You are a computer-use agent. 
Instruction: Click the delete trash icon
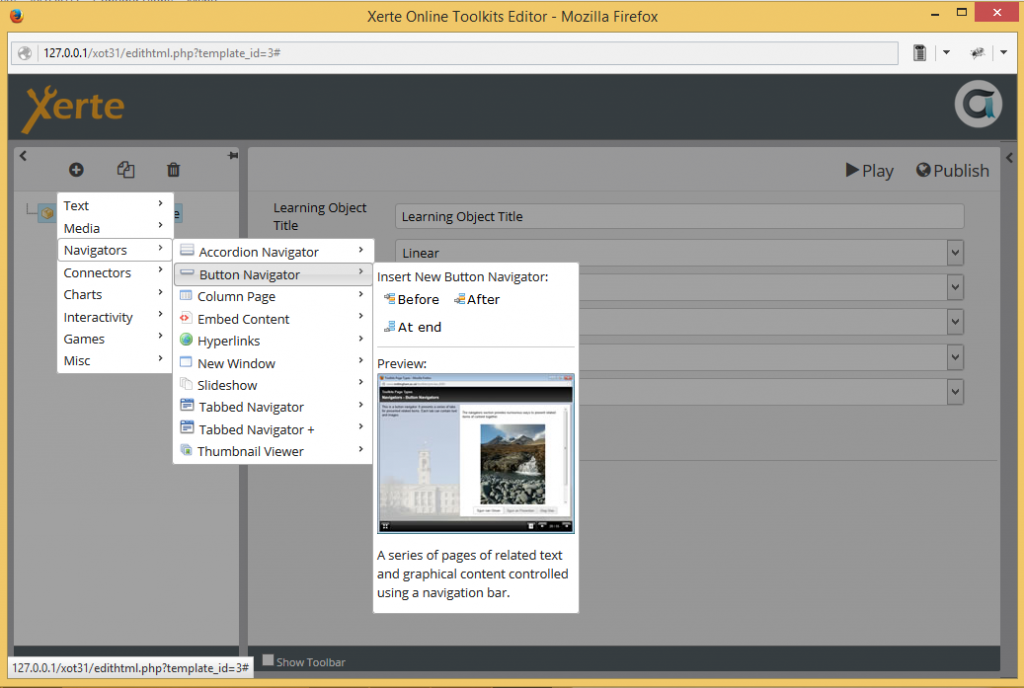173,170
